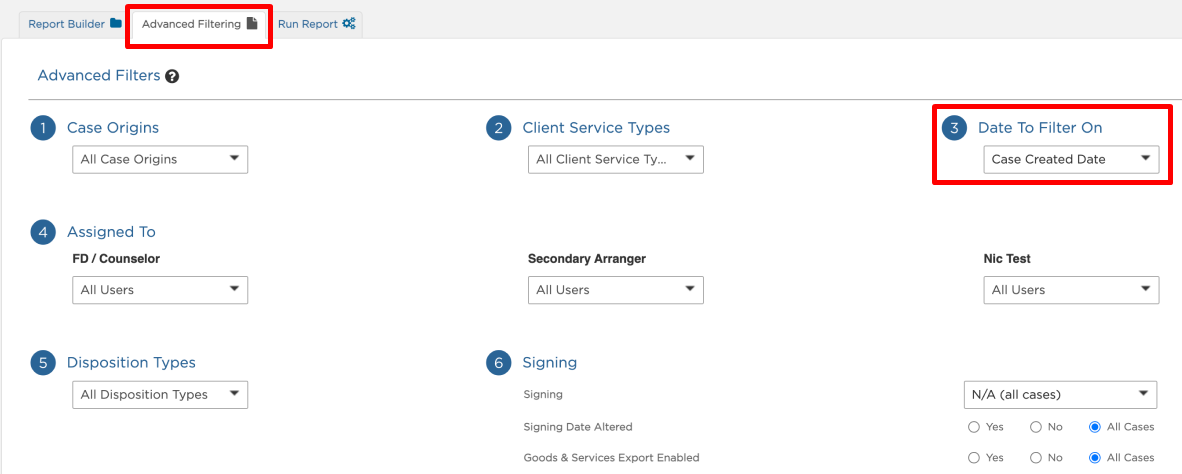Click the Assigned To section title
Viewport: 1182px width, 474px height.
tap(112, 232)
